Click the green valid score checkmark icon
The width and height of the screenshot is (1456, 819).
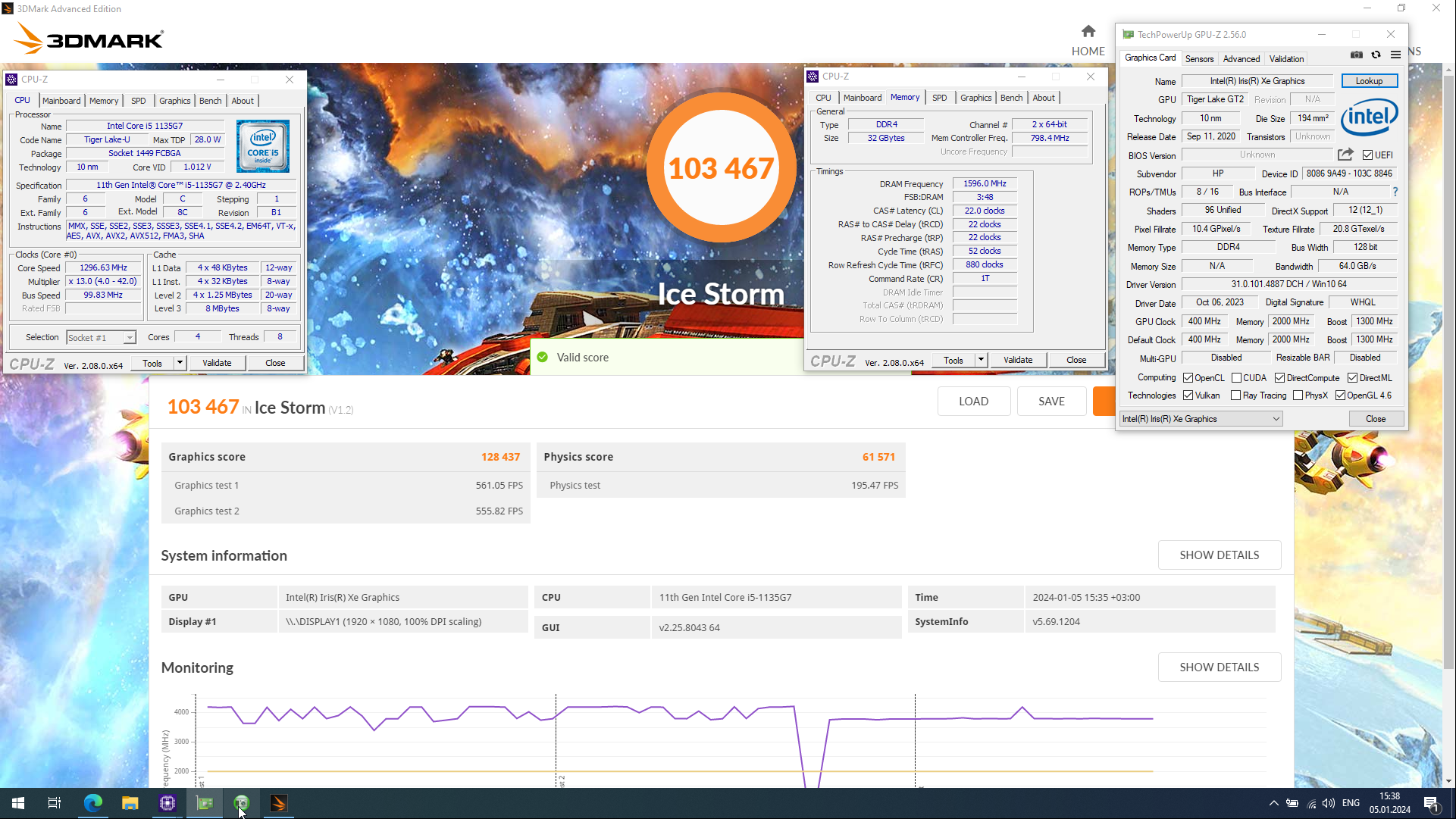(542, 358)
